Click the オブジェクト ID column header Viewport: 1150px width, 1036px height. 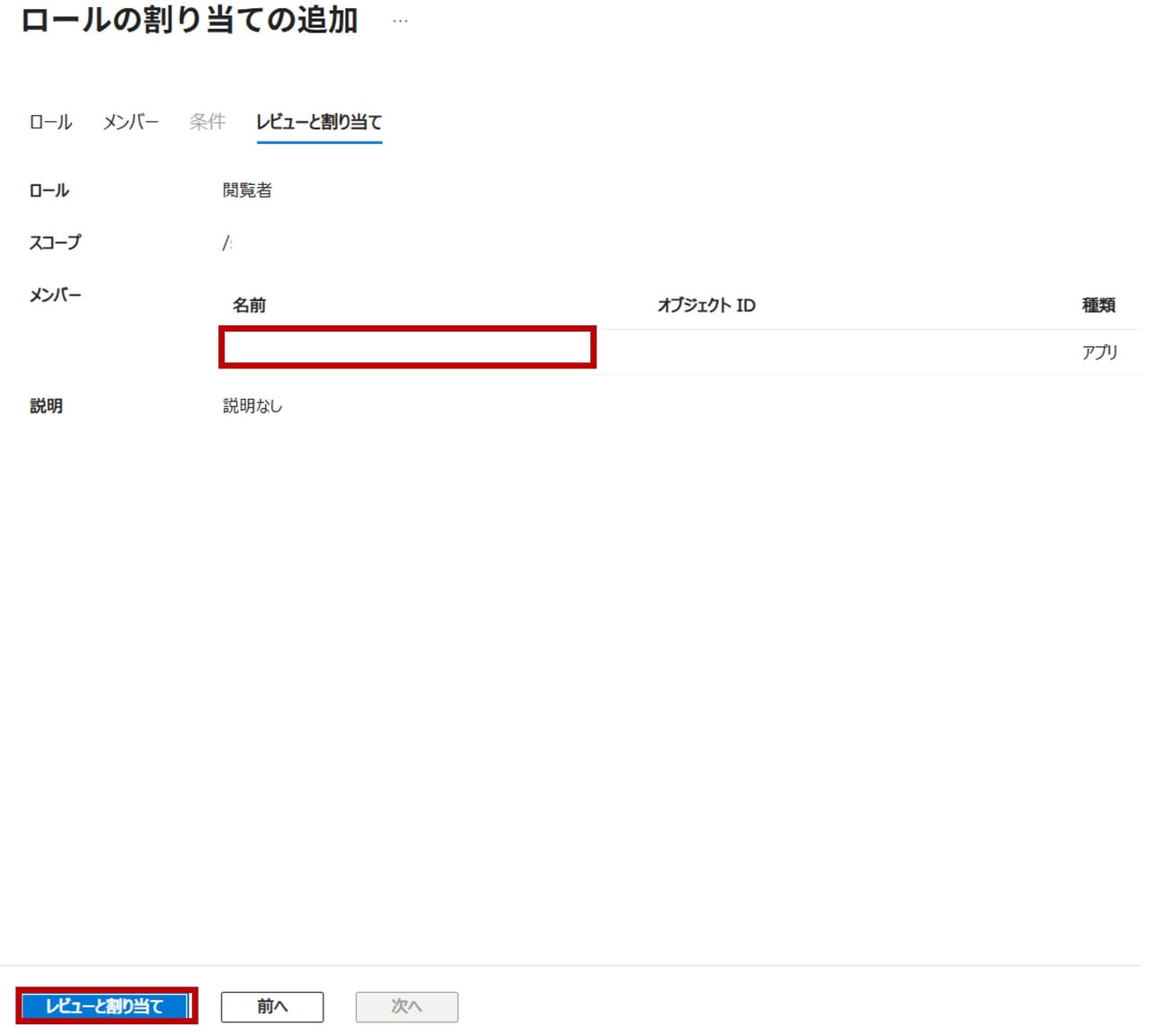(706, 305)
